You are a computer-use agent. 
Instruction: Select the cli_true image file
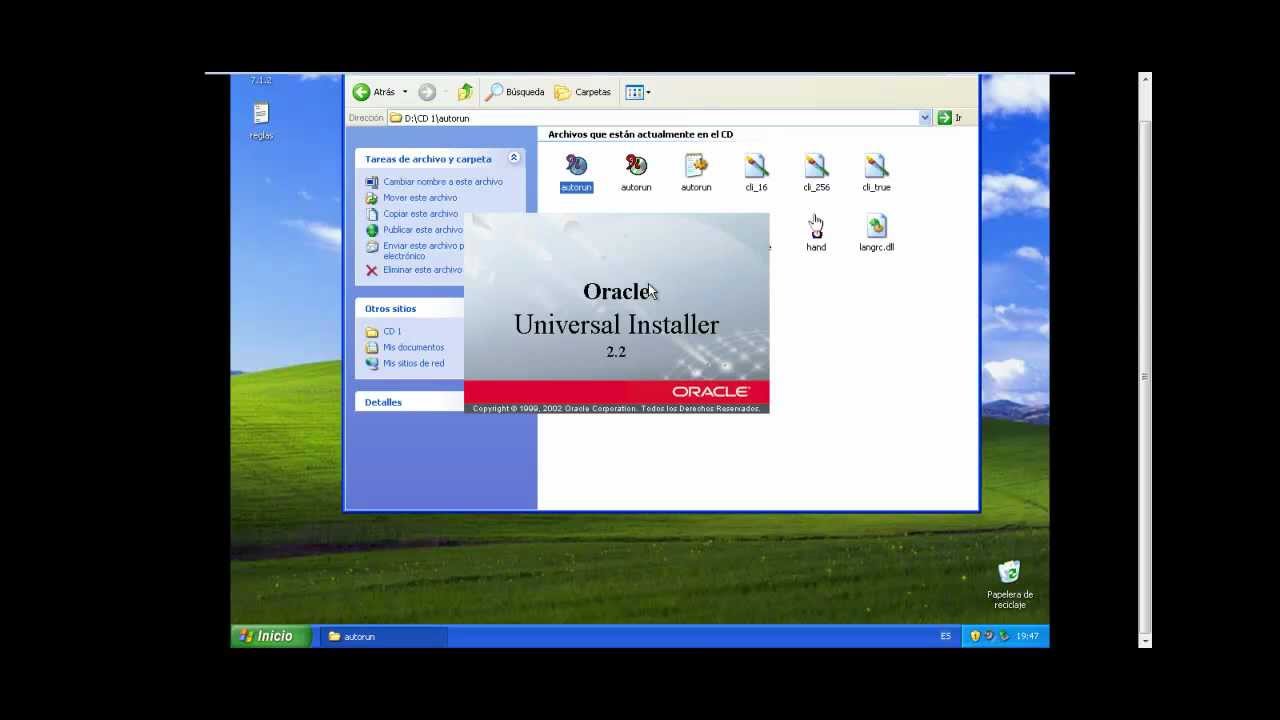[x=876, y=173]
